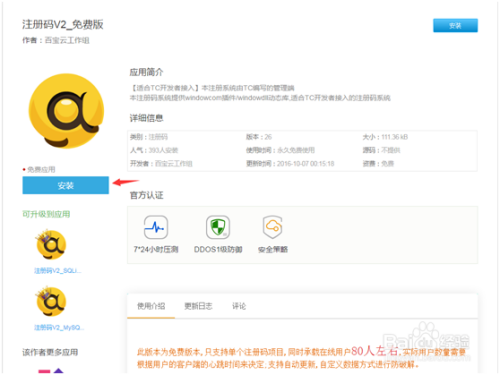500x375 pixels.
Task: Click the 版本：26 detail cell
Action: (x=259, y=137)
